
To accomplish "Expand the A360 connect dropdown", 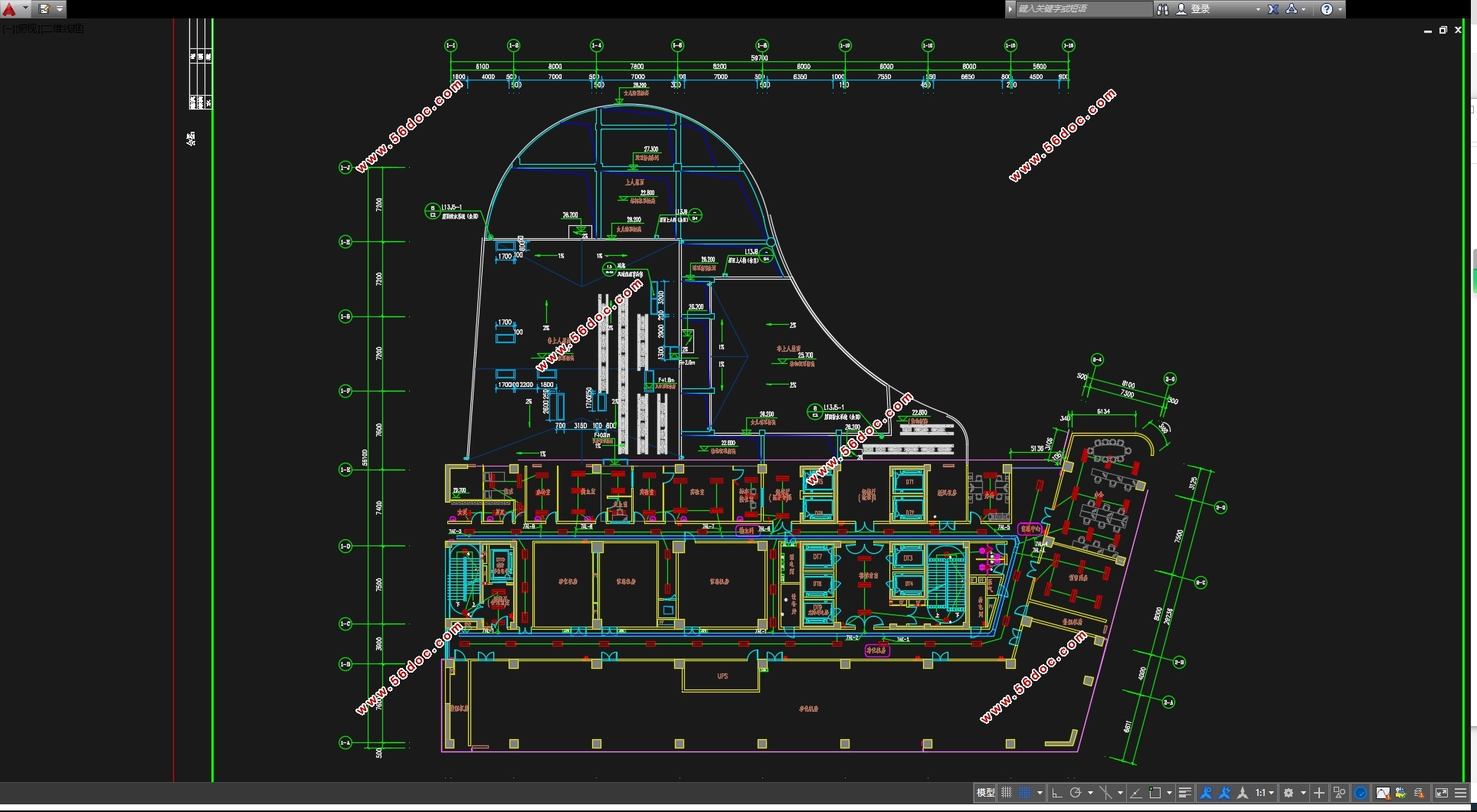I will (1304, 9).
